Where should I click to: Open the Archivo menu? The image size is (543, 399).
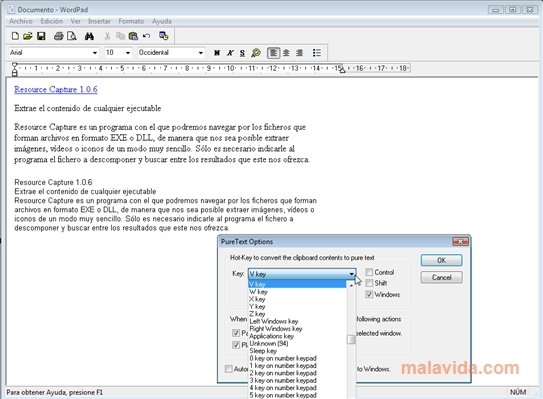click(21, 21)
